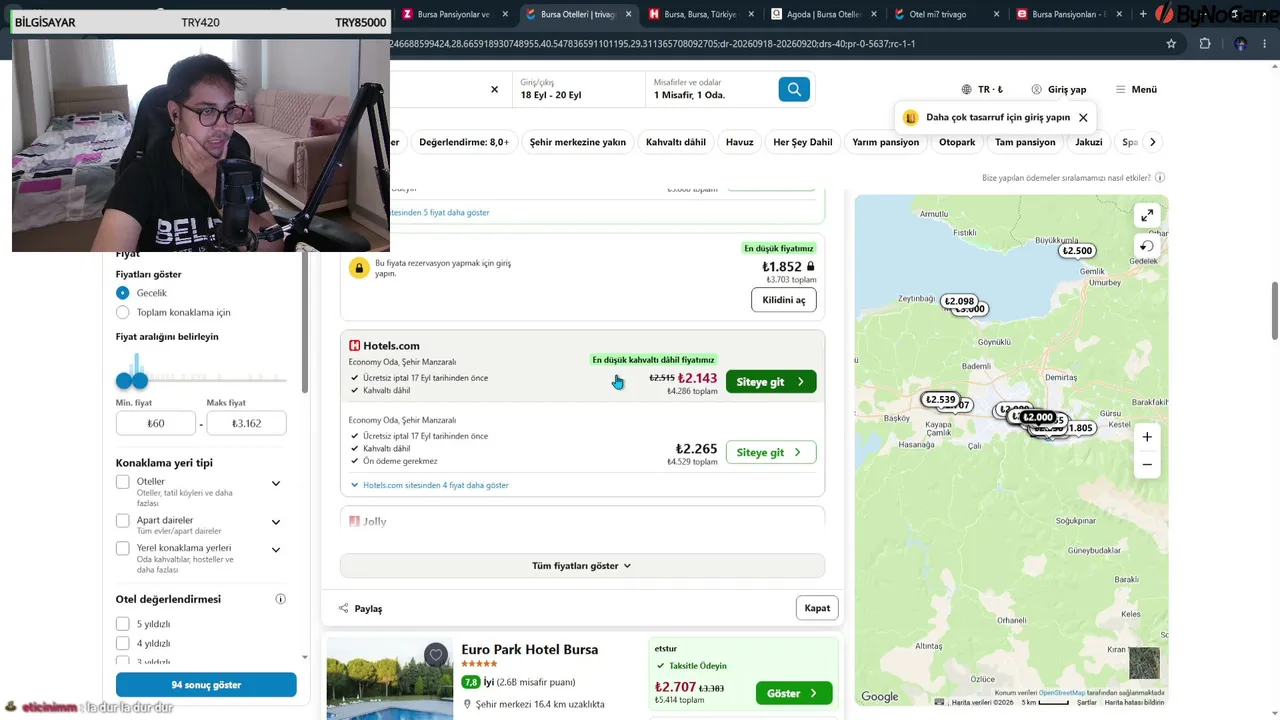This screenshot has width=1280, height=720.
Task: Click the '94 sonuç göster' button
Action: point(206,685)
